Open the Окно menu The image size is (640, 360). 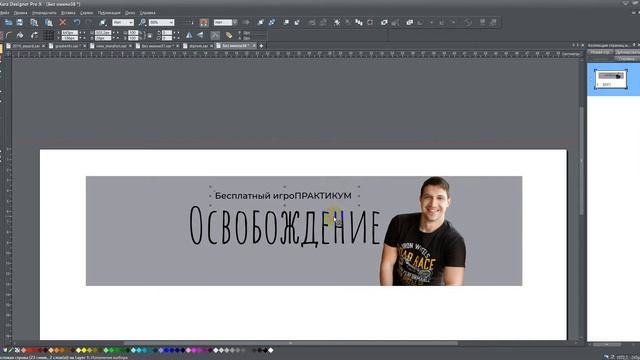click(130, 13)
